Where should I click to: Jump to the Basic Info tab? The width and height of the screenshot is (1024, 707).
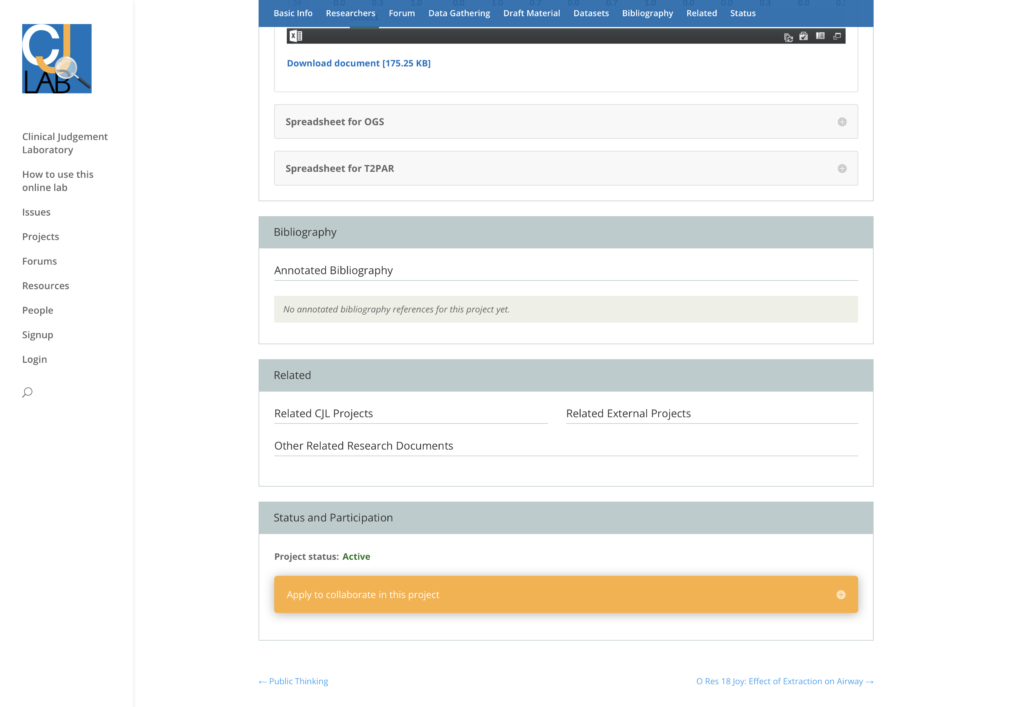click(x=293, y=13)
